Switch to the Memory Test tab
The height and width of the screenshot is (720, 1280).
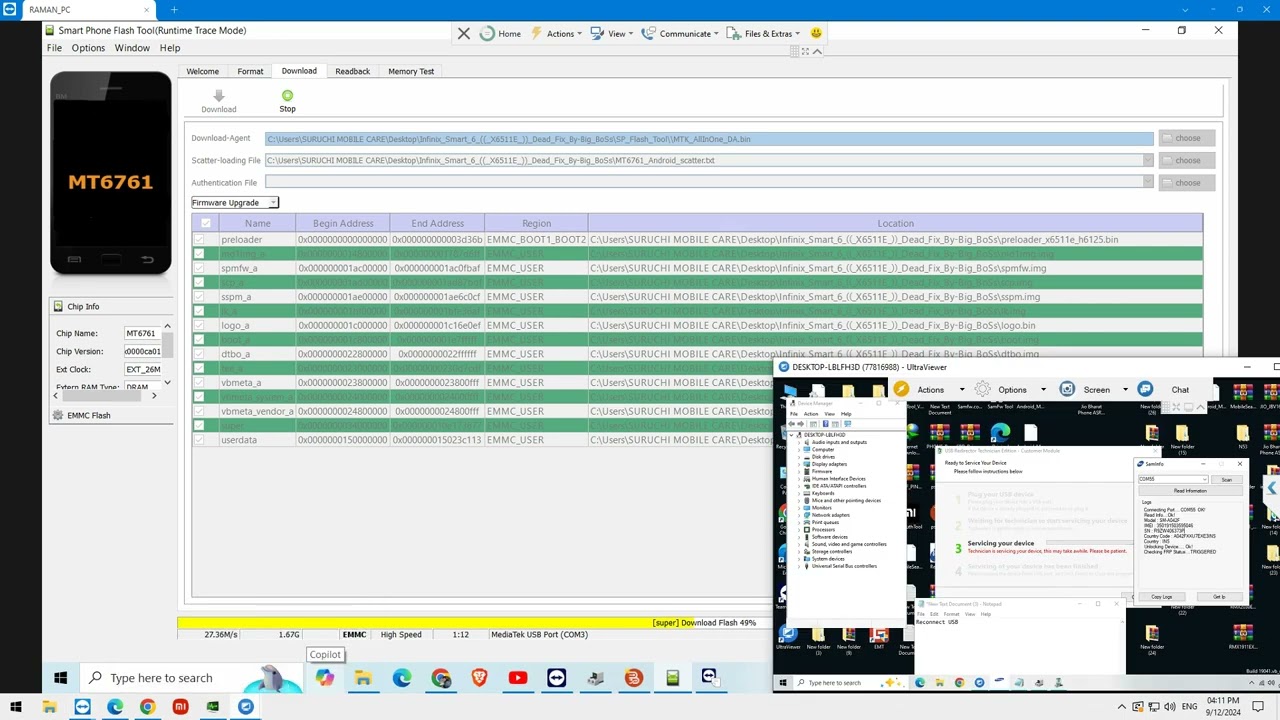coord(411,71)
